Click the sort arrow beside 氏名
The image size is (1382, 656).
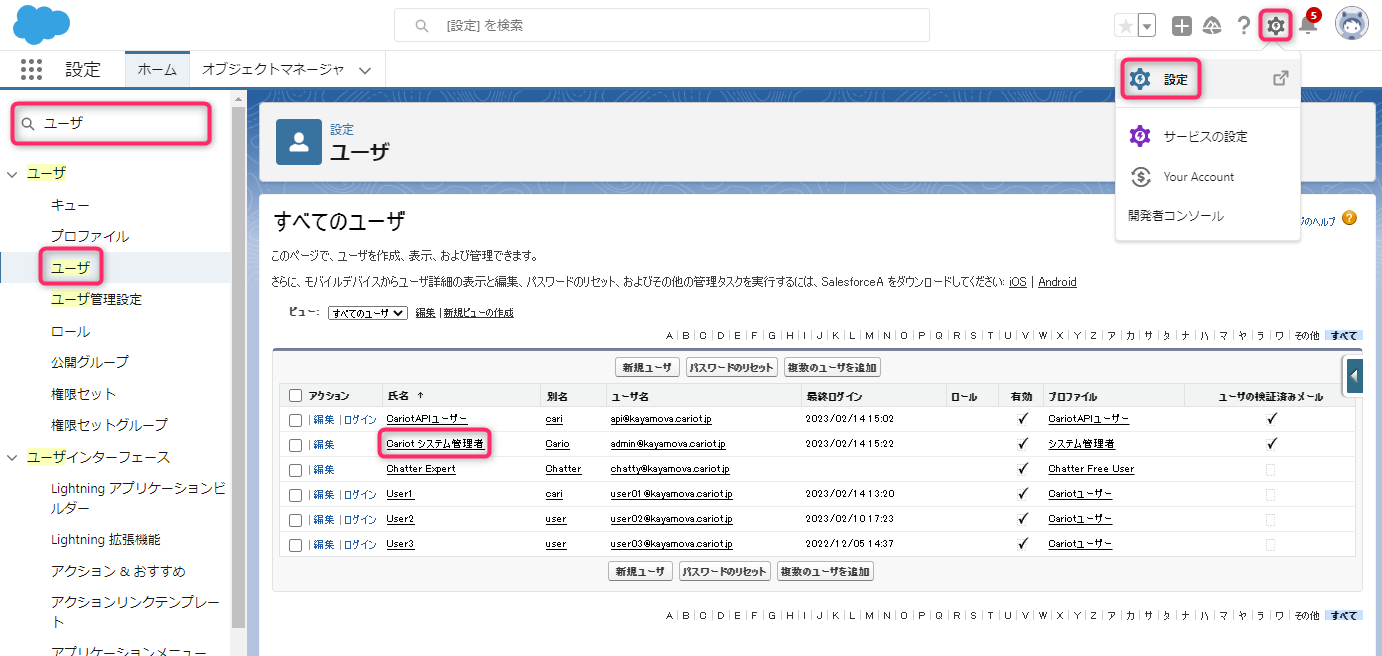pos(420,396)
